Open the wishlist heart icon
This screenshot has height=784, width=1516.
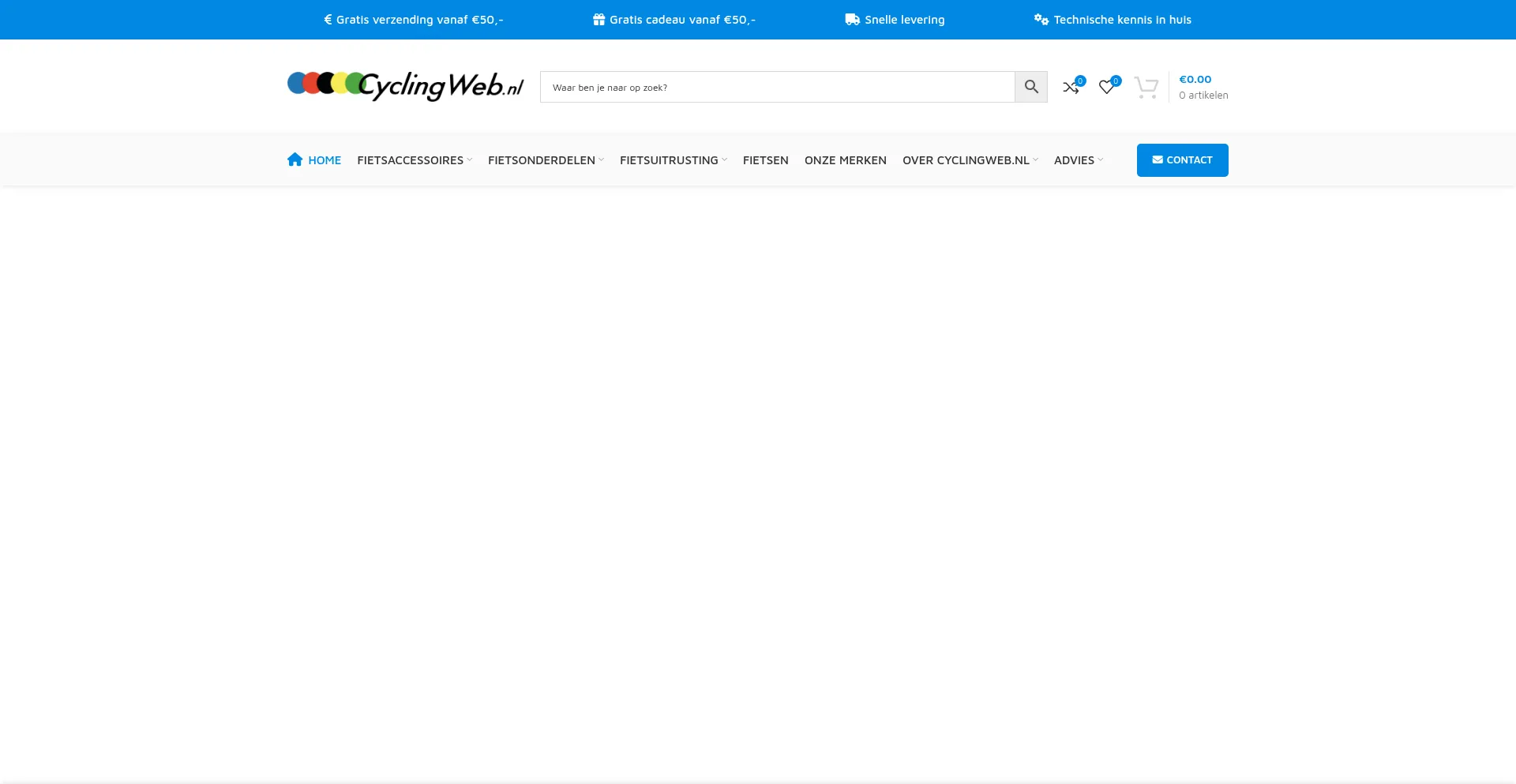tap(1106, 87)
